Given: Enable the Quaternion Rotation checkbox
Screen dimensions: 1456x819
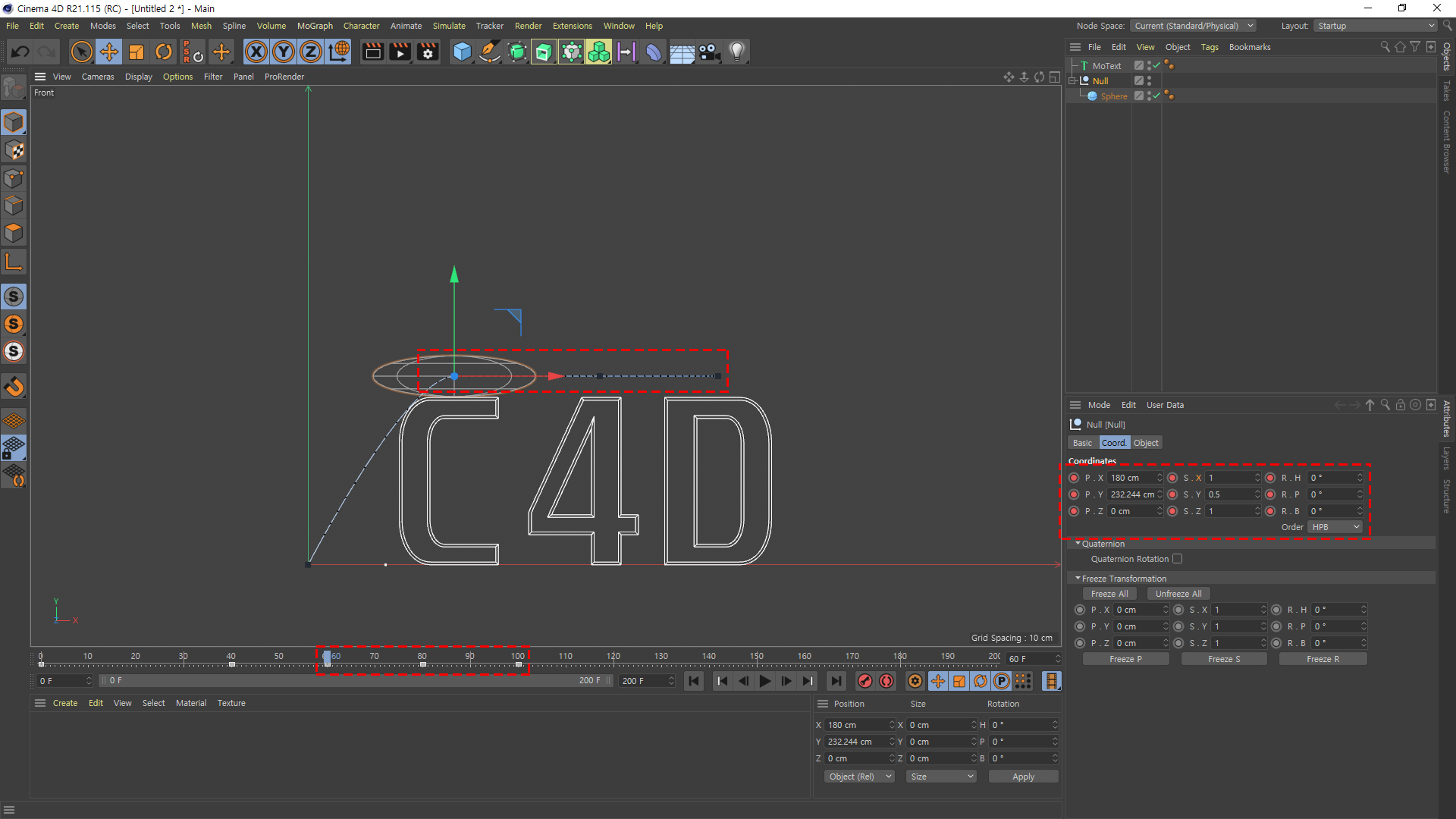Looking at the screenshot, I should (1177, 559).
